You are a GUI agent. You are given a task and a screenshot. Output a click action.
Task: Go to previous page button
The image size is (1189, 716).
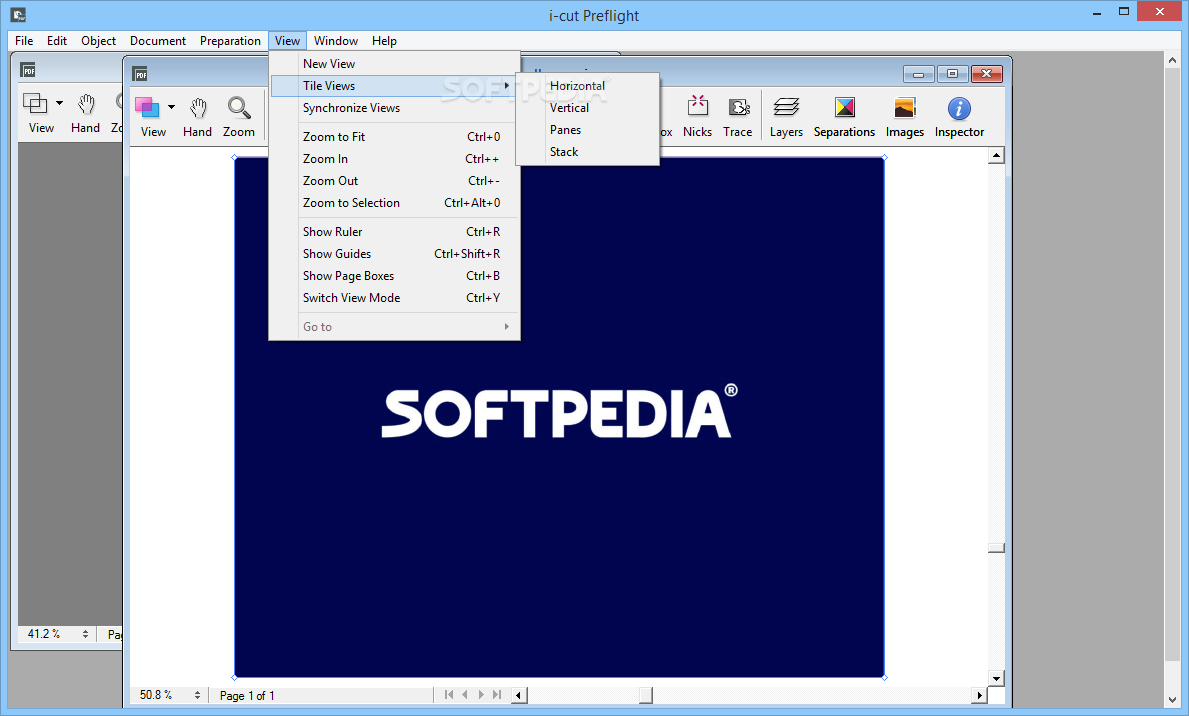465,694
